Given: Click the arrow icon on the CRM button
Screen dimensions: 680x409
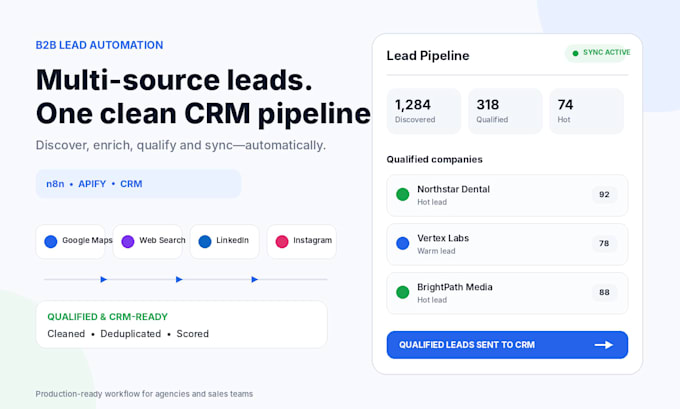Looking at the screenshot, I should pos(604,345).
